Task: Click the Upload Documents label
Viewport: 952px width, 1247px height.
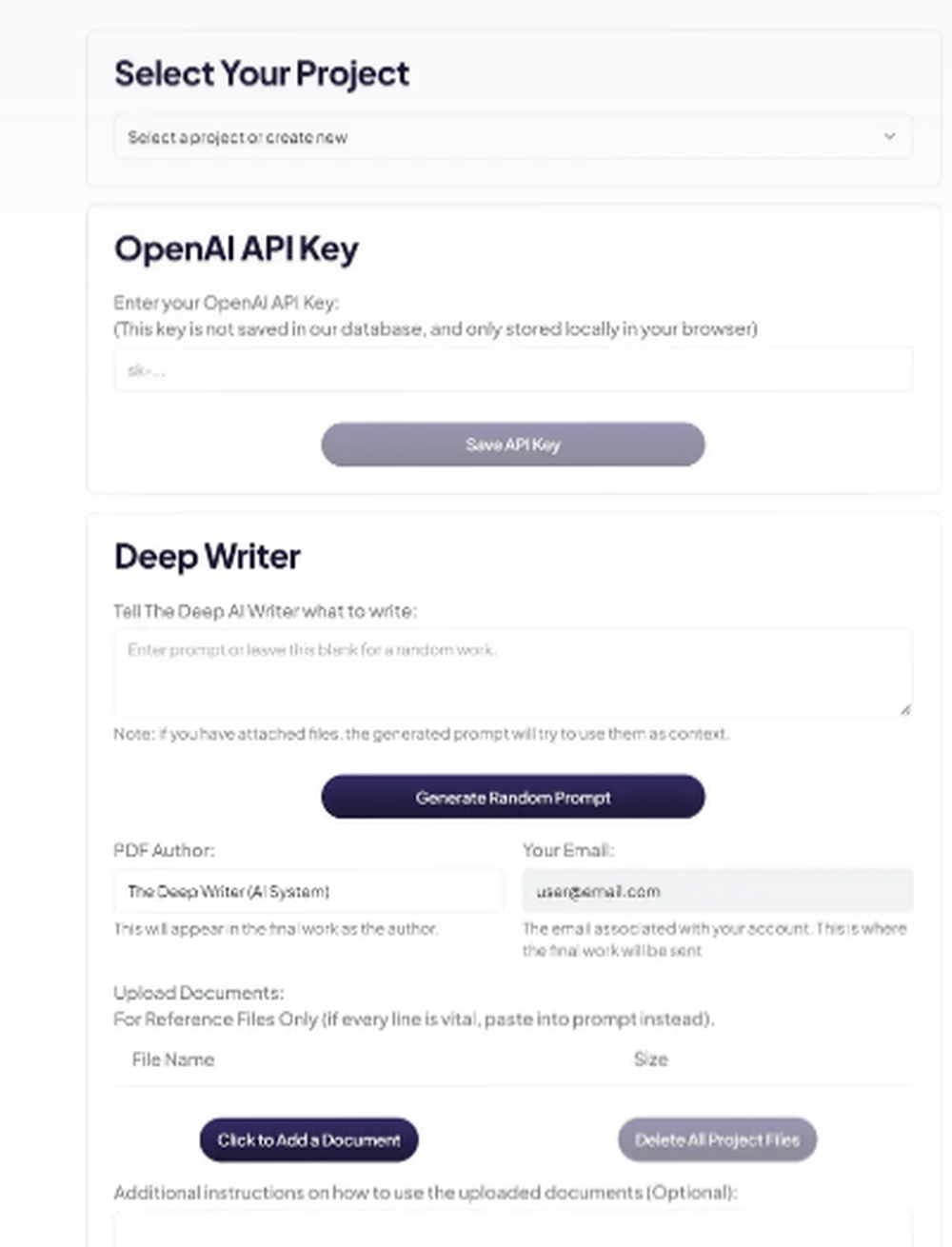Action: point(198,993)
